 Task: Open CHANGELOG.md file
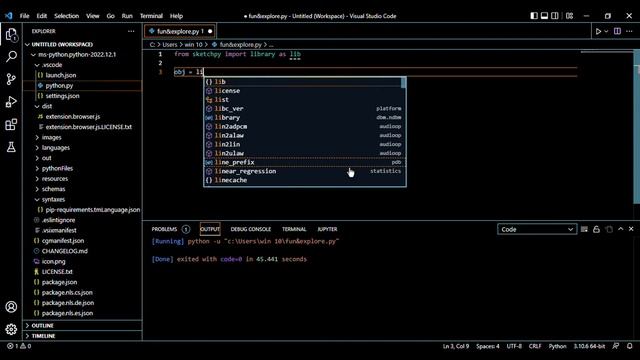[x=83, y=251]
